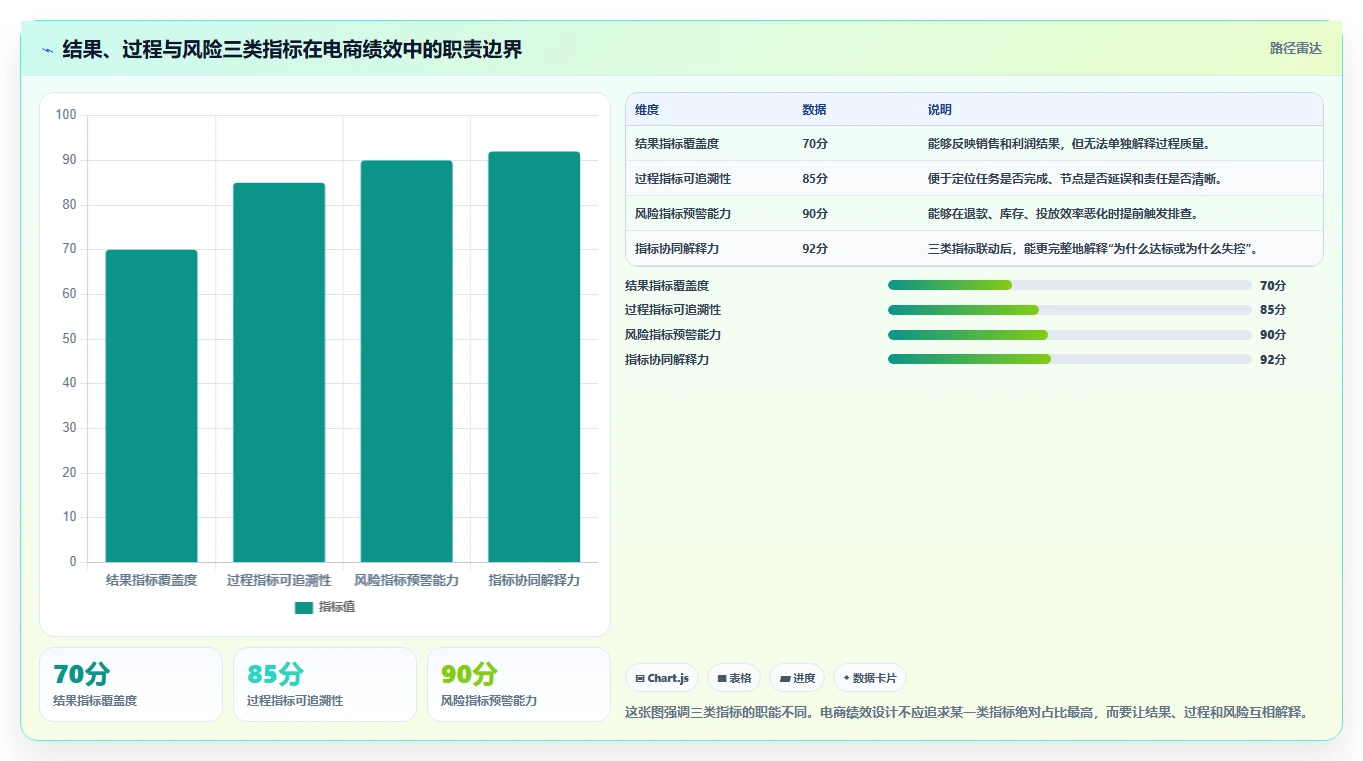Click the 结果指标覆盖度 x-axis label
The image size is (1363, 761).
pos(151,580)
